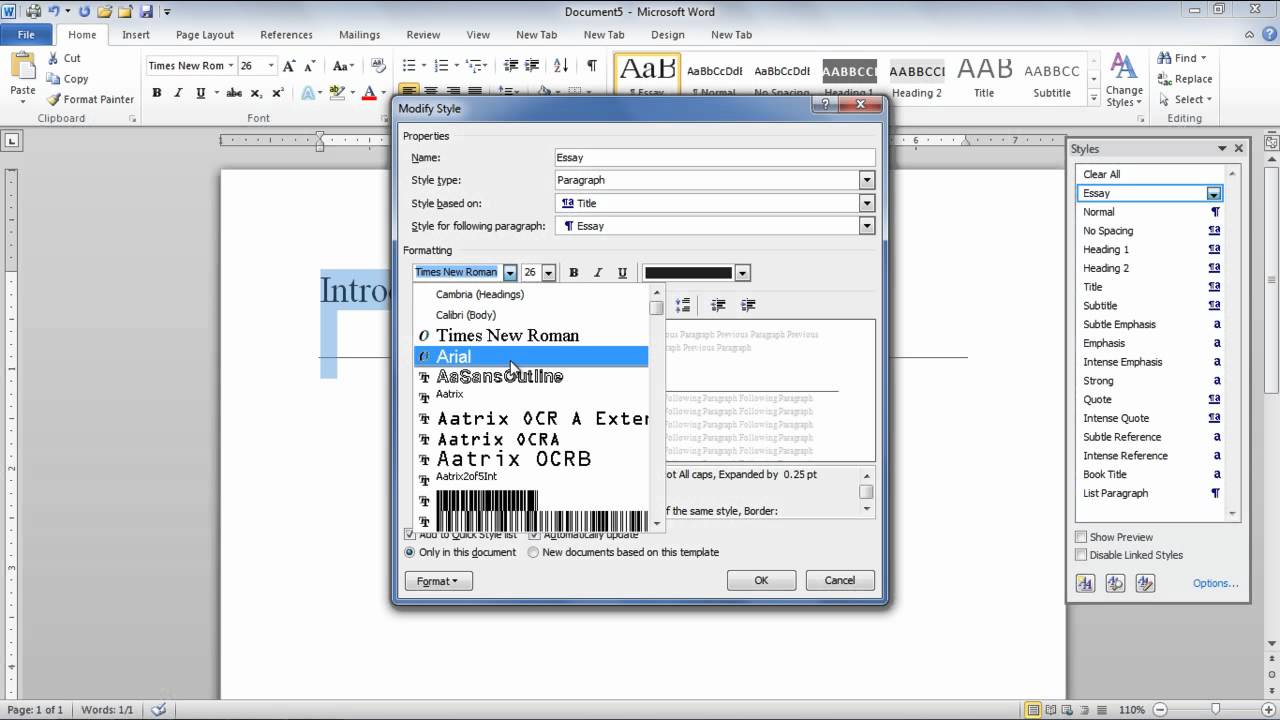Click Cancel in Modify Style dialog
The width and height of the screenshot is (1280, 720).
[x=839, y=580]
